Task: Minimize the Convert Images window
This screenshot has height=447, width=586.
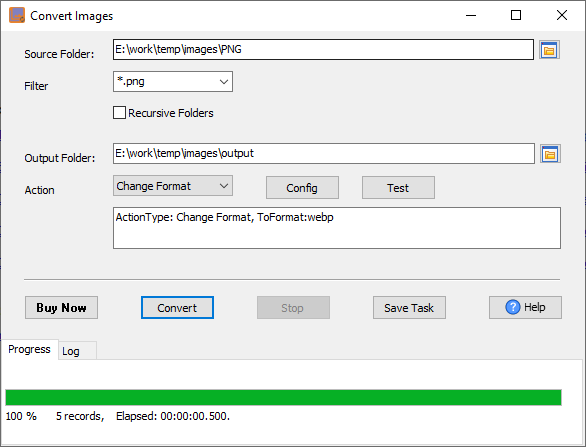Action: click(x=471, y=15)
